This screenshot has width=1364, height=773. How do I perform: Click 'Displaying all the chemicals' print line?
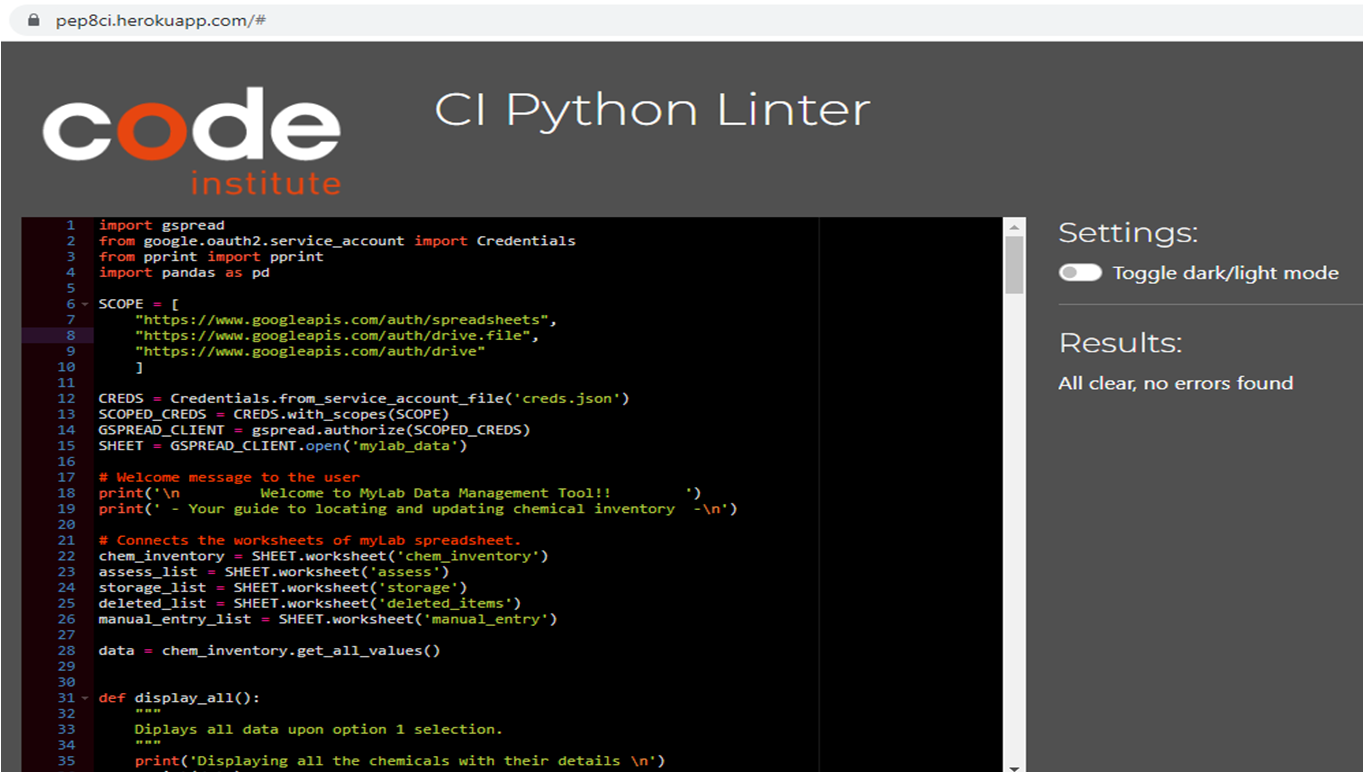(400, 761)
